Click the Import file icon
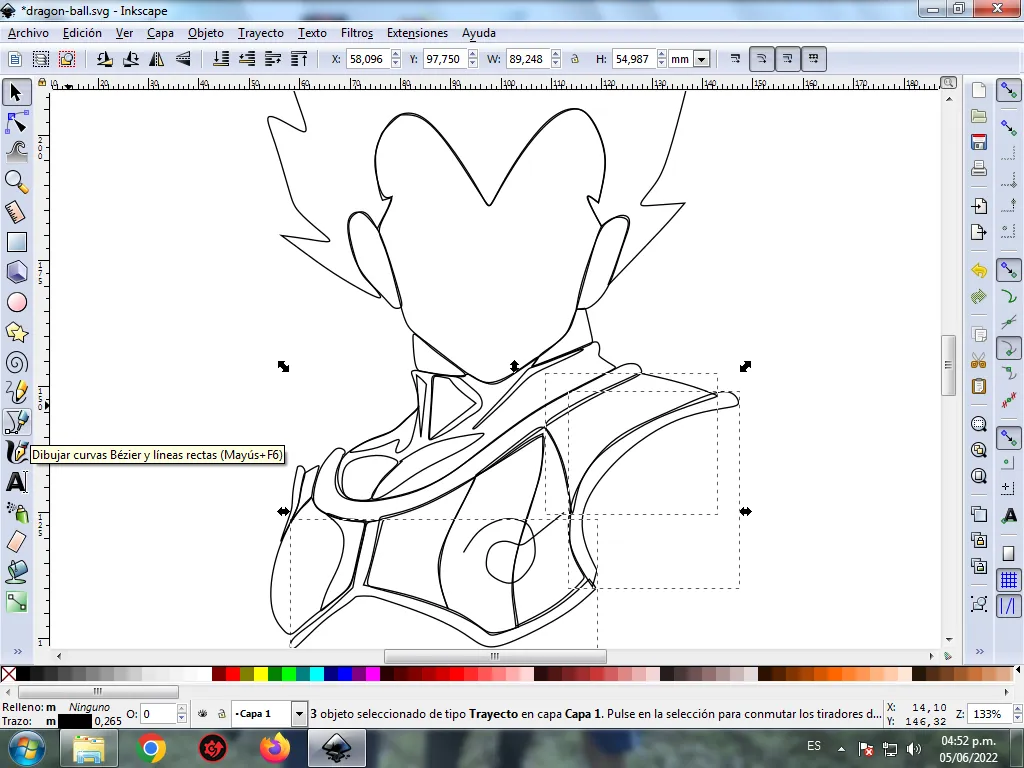This screenshot has width=1024, height=768. [x=978, y=206]
